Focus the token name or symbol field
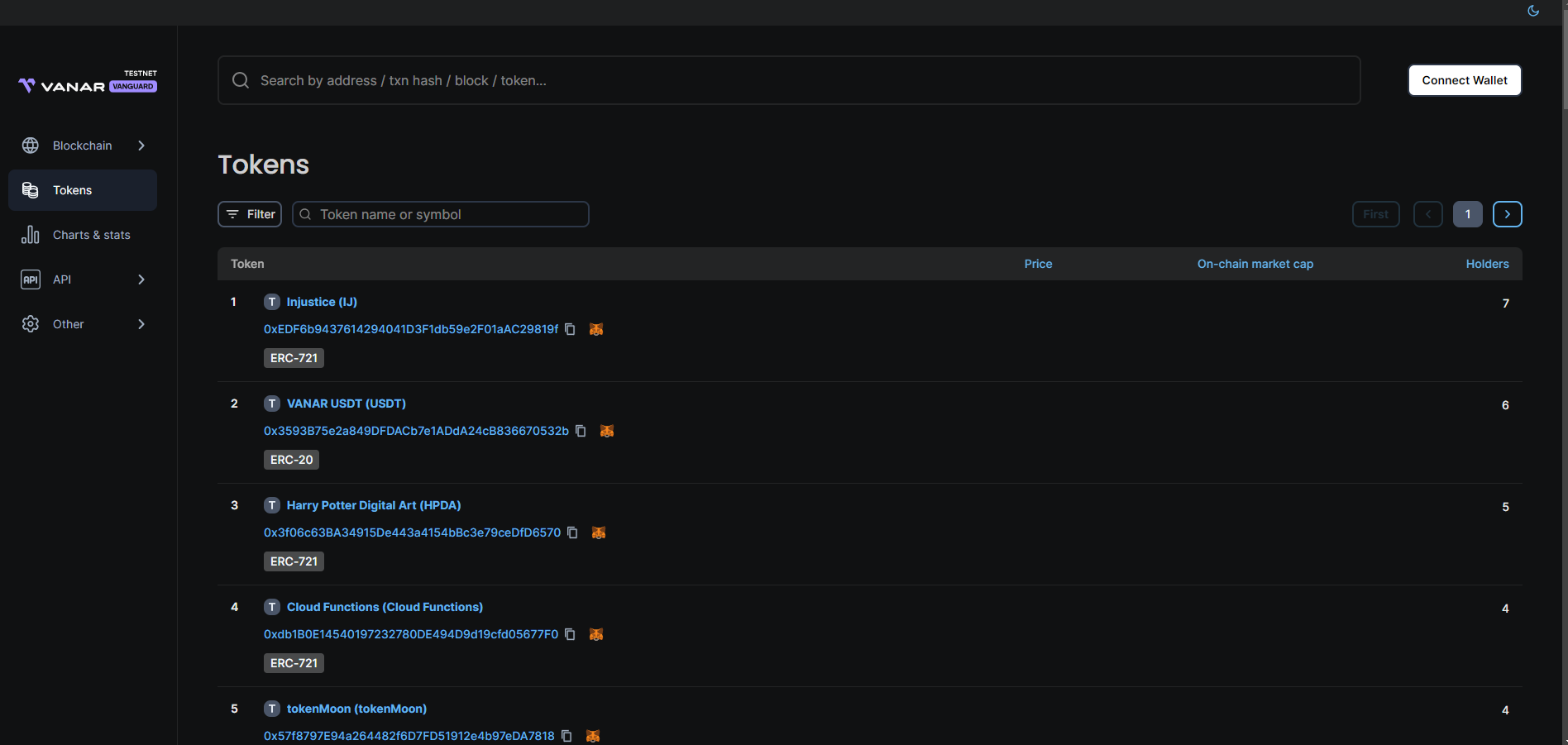 447,214
